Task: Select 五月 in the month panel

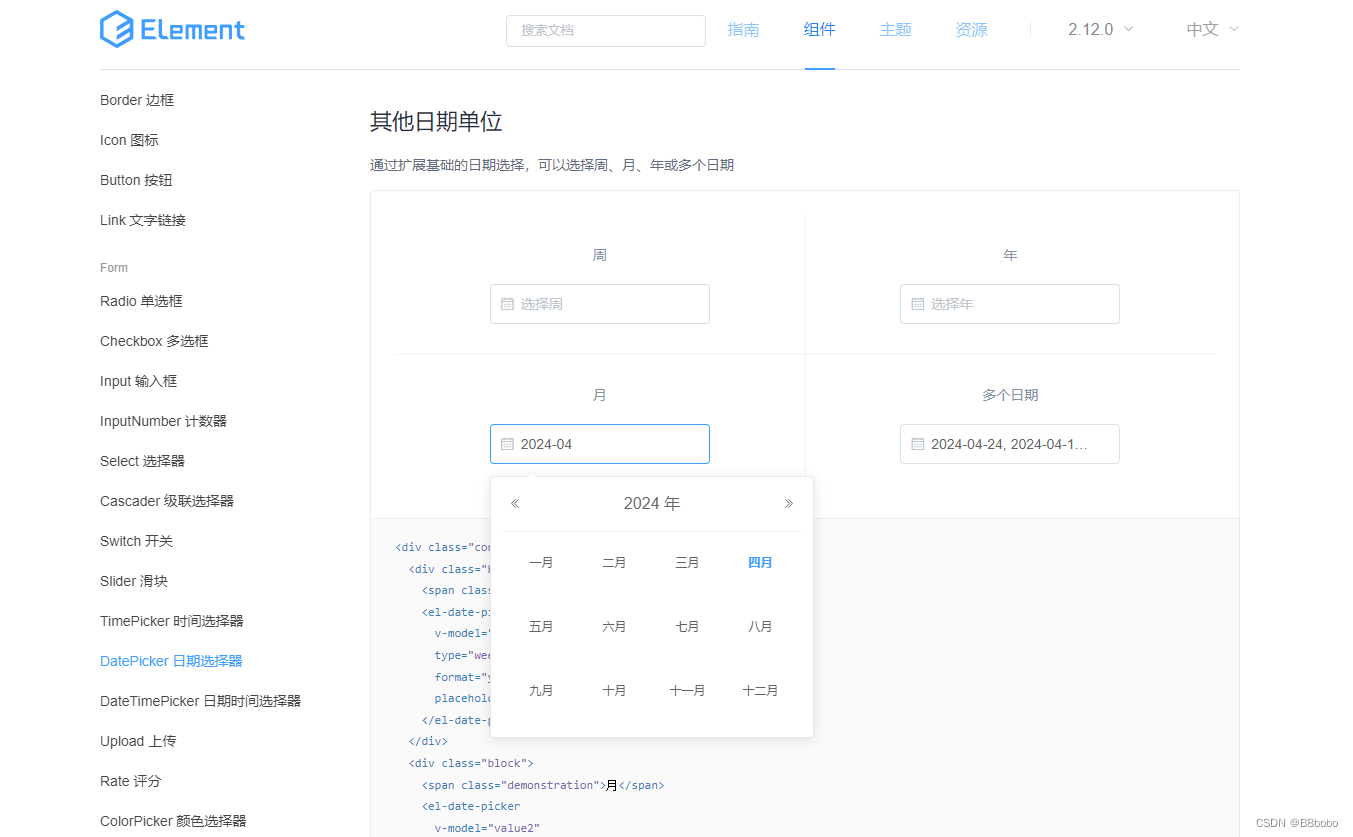Action: click(x=541, y=626)
